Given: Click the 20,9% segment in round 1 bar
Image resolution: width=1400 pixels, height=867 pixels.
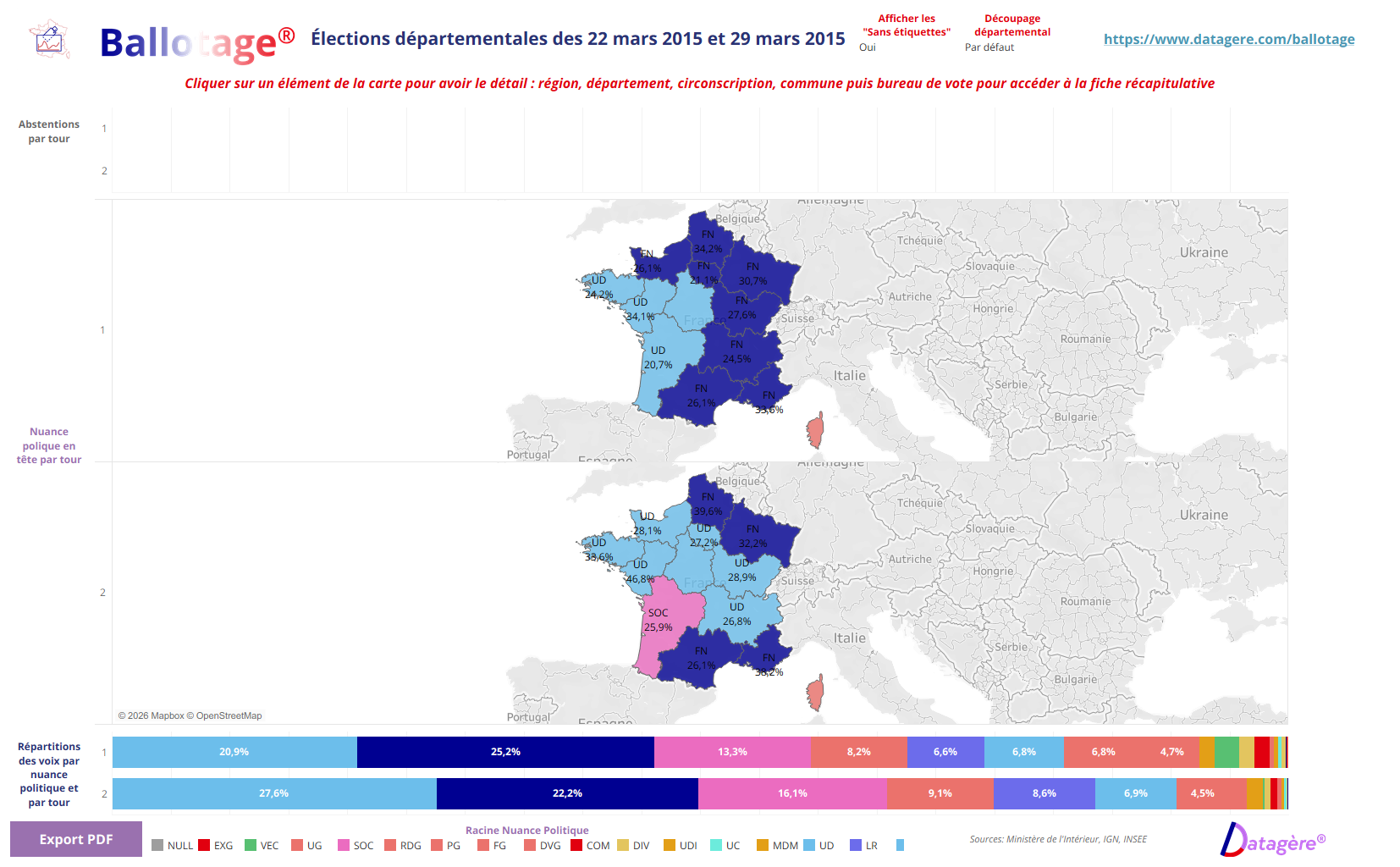Looking at the screenshot, I should tap(234, 751).
